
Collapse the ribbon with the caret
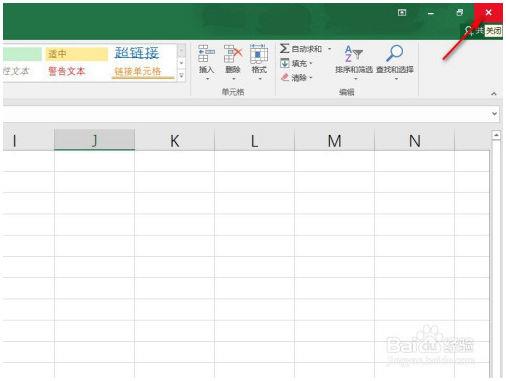click(494, 94)
